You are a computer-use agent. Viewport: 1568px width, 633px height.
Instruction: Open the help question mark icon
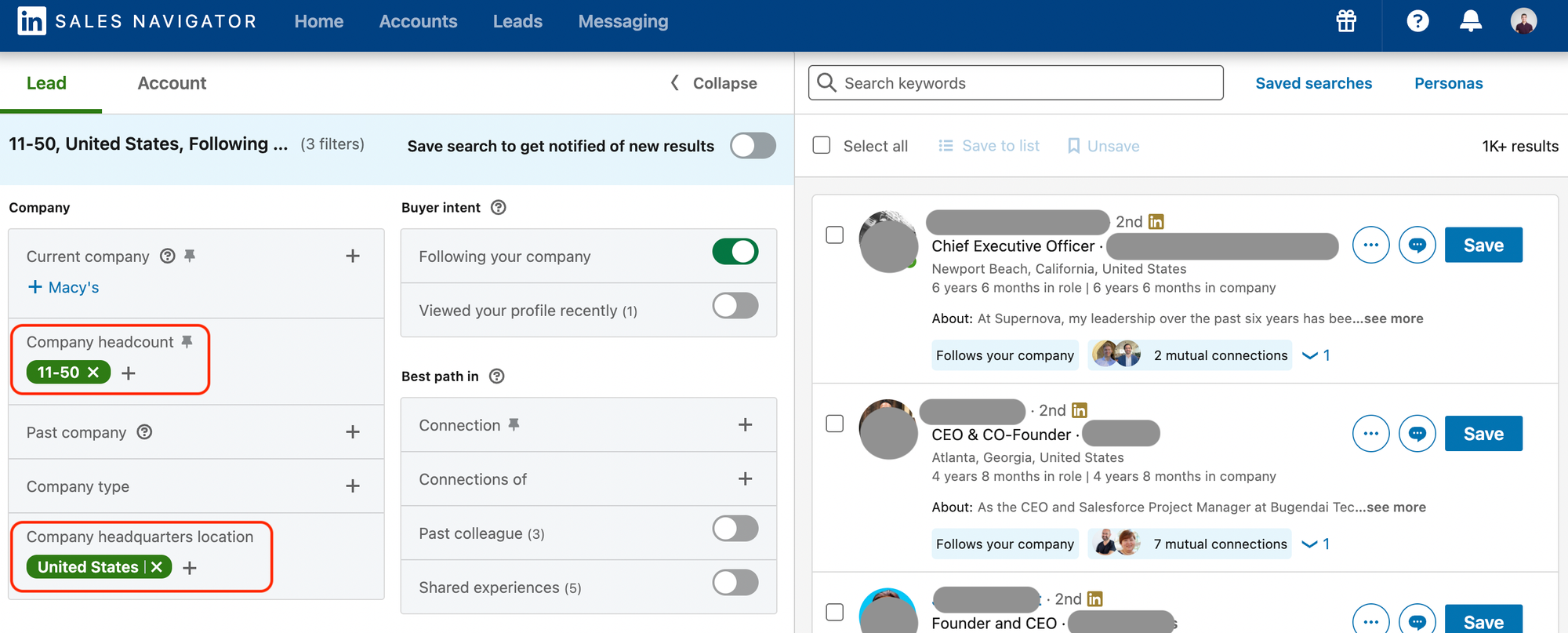(x=1417, y=21)
